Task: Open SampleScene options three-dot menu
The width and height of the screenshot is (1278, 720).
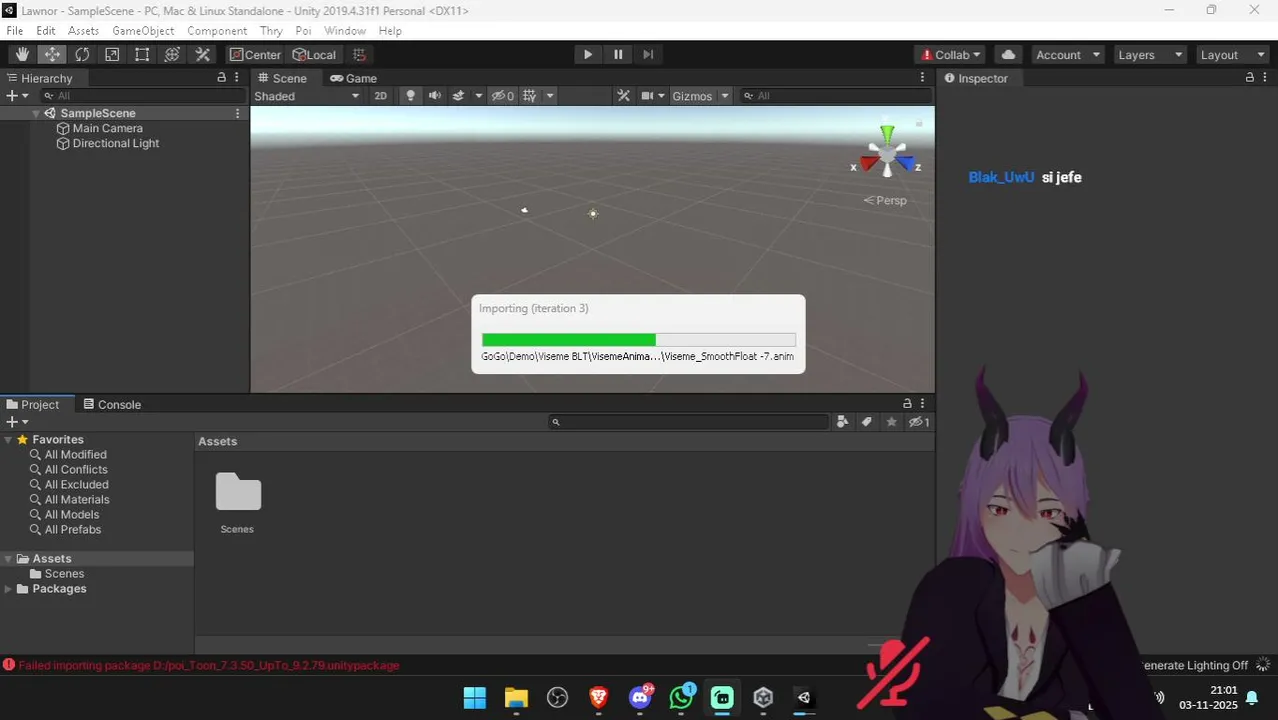Action: (237, 113)
